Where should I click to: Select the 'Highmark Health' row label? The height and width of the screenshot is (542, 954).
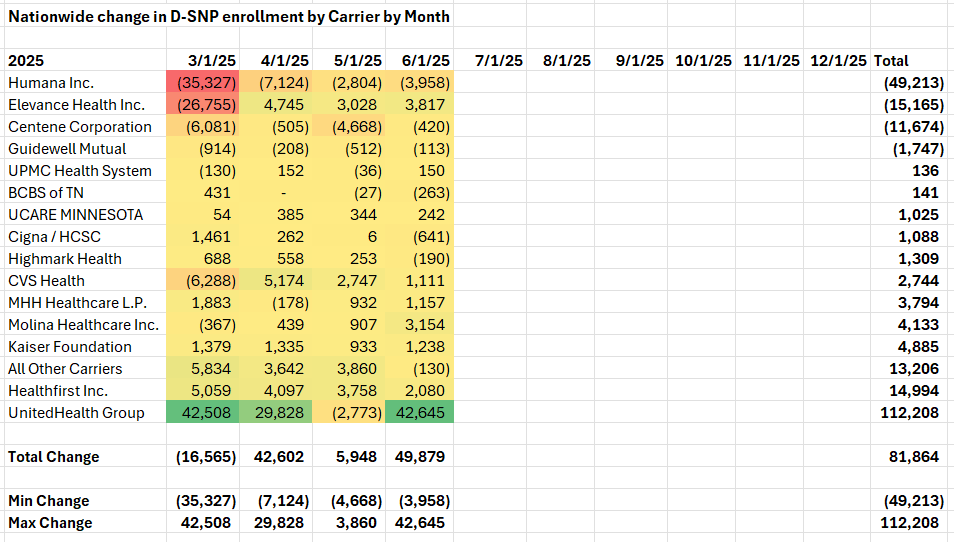click(86, 258)
